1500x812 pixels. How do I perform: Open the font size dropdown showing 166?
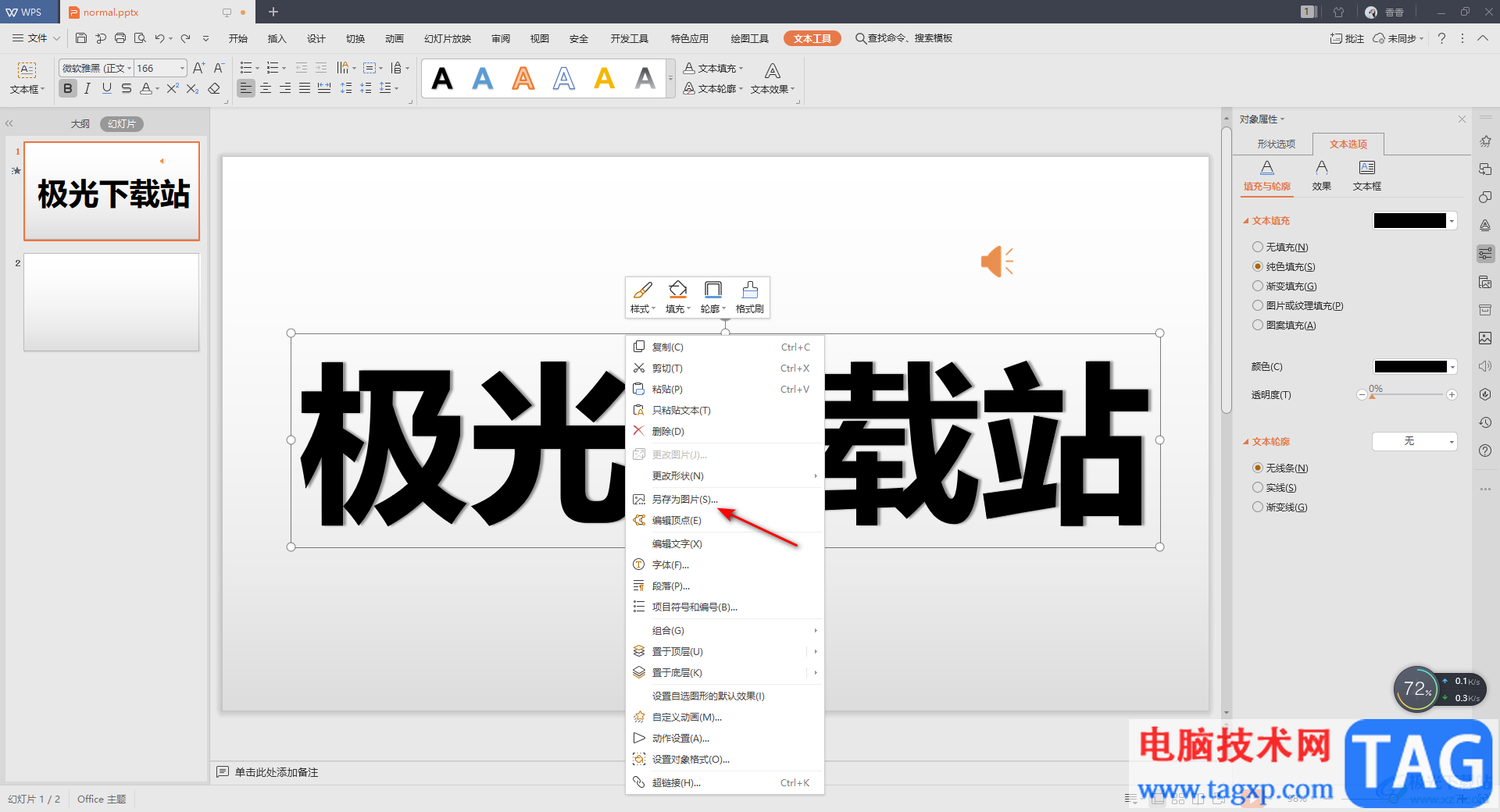tap(182, 68)
